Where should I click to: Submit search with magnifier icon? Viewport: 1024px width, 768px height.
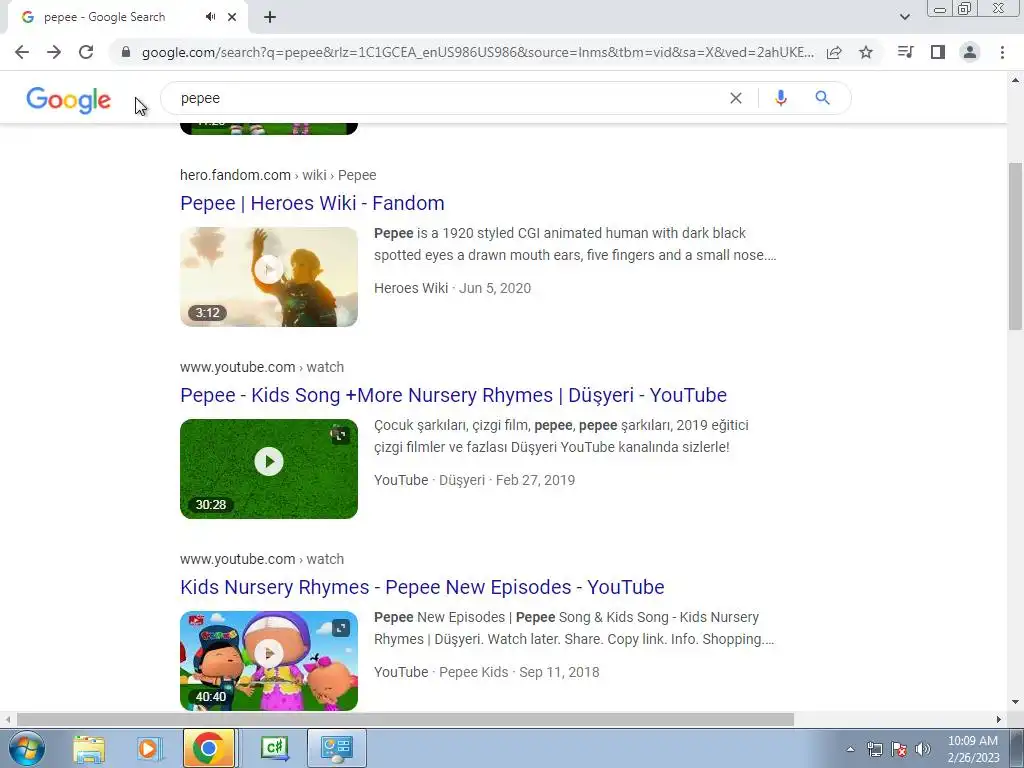coord(822,98)
